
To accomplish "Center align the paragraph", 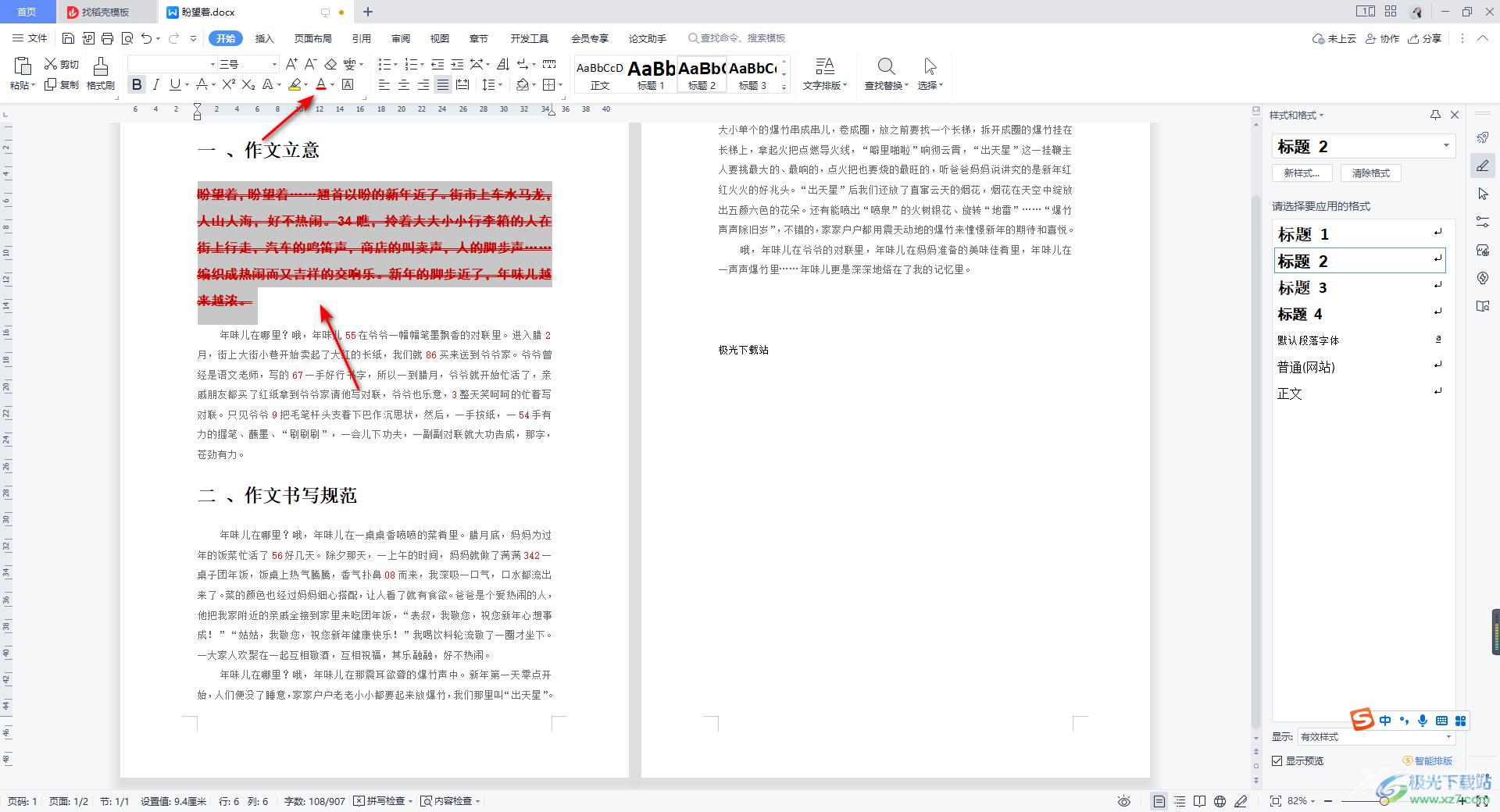I will 403,84.
